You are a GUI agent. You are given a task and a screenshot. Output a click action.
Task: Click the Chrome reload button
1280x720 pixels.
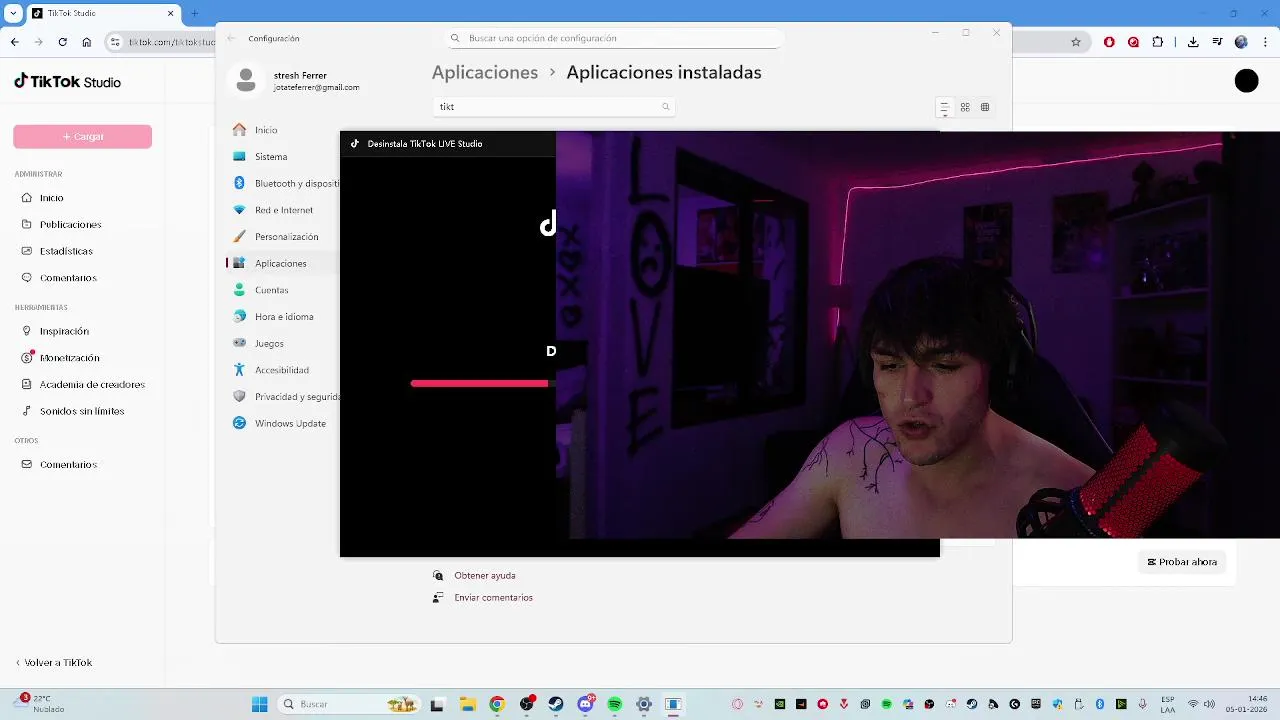tap(63, 42)
